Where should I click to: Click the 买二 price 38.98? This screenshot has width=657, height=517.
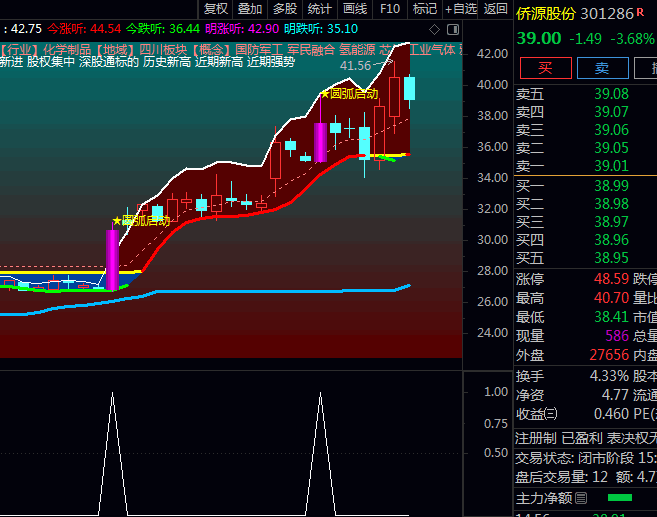click(x=611, y=204)
